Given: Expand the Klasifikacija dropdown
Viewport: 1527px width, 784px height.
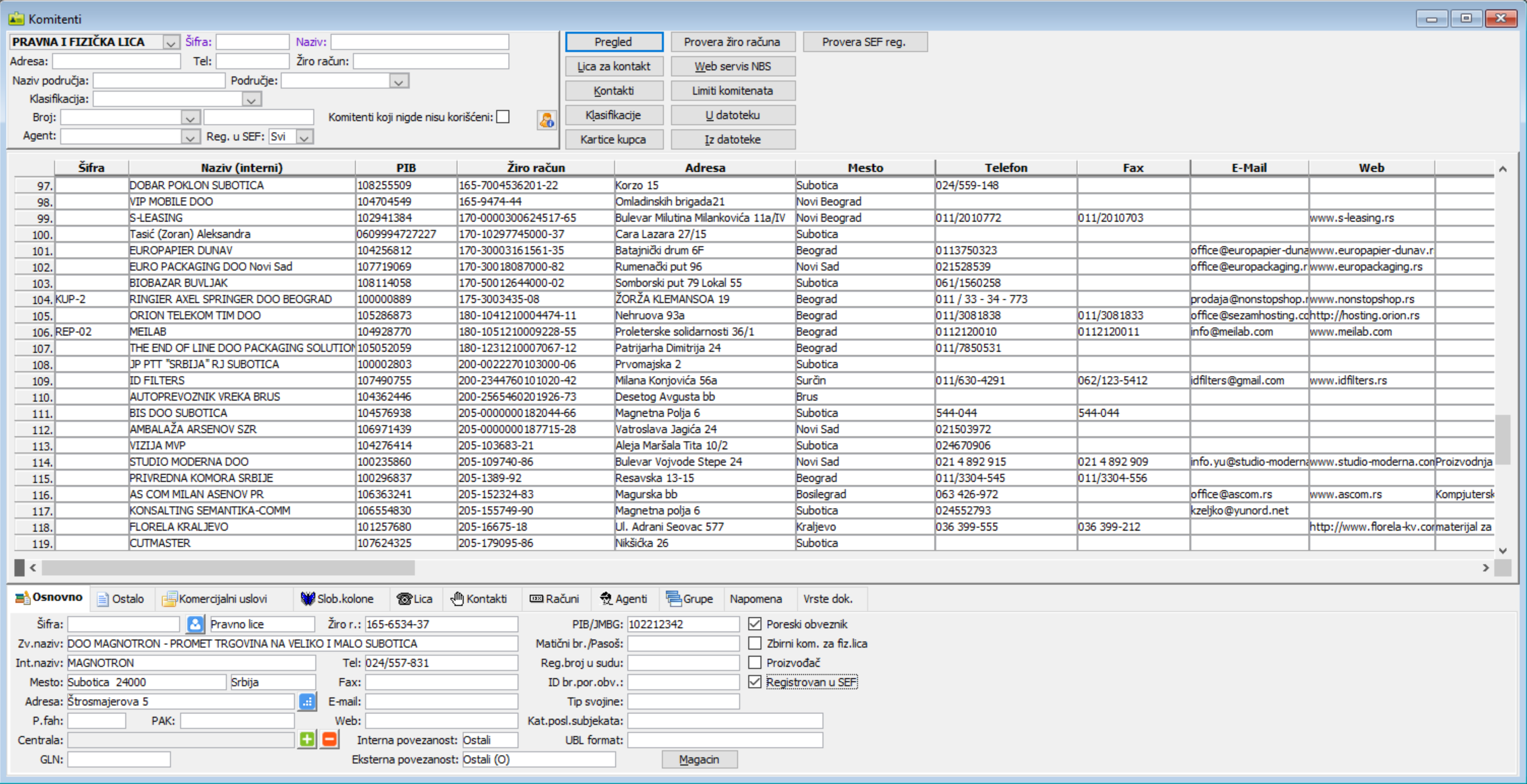Looking at the screenshot, I should [x=251, y=100].
